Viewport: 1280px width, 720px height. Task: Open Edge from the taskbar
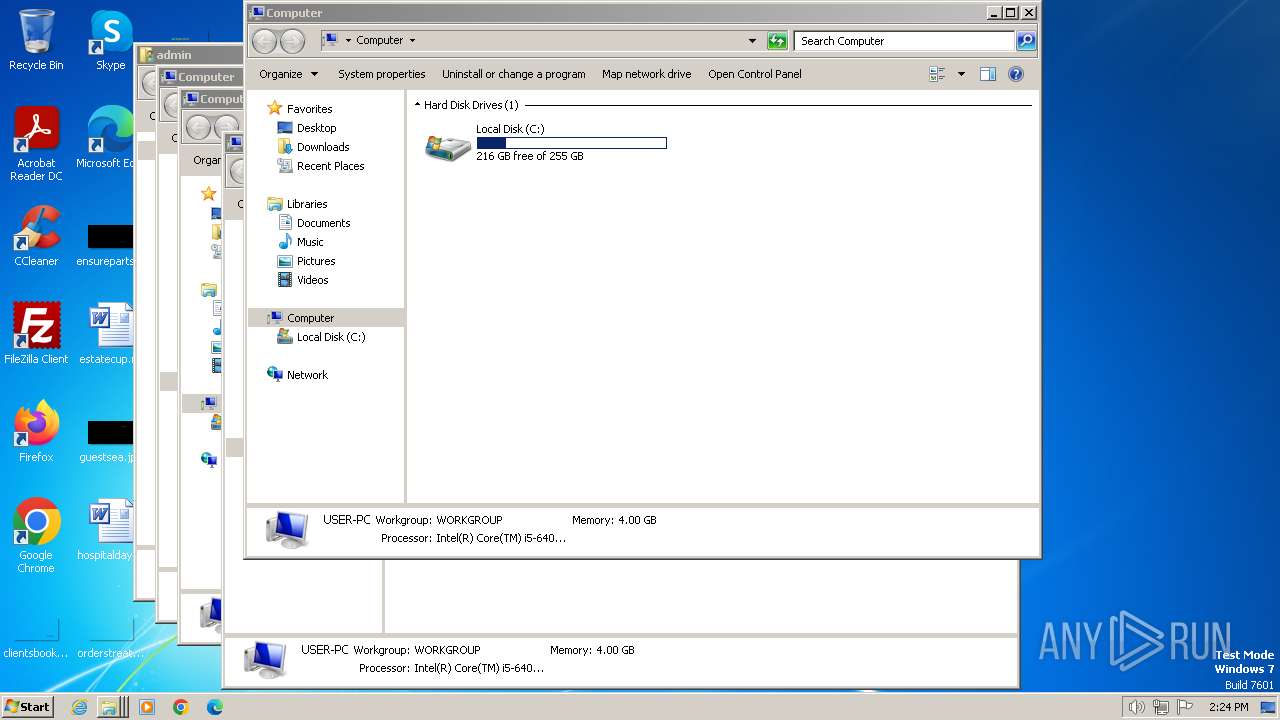pos(215,707)
